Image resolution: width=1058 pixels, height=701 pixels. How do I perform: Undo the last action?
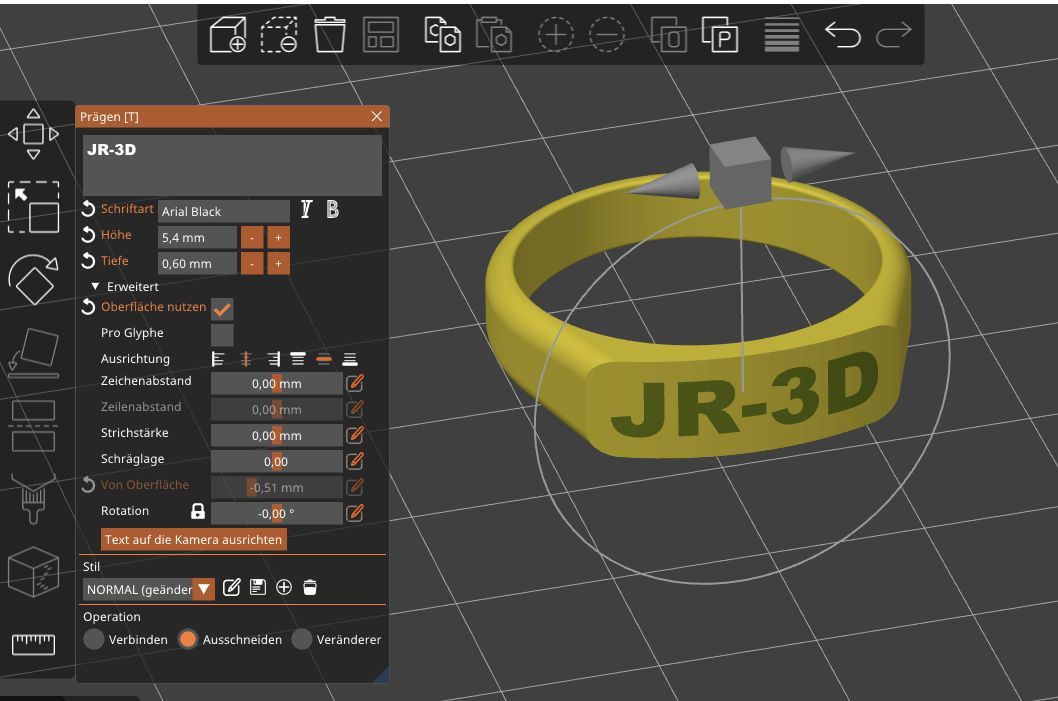tap(843, 34)
